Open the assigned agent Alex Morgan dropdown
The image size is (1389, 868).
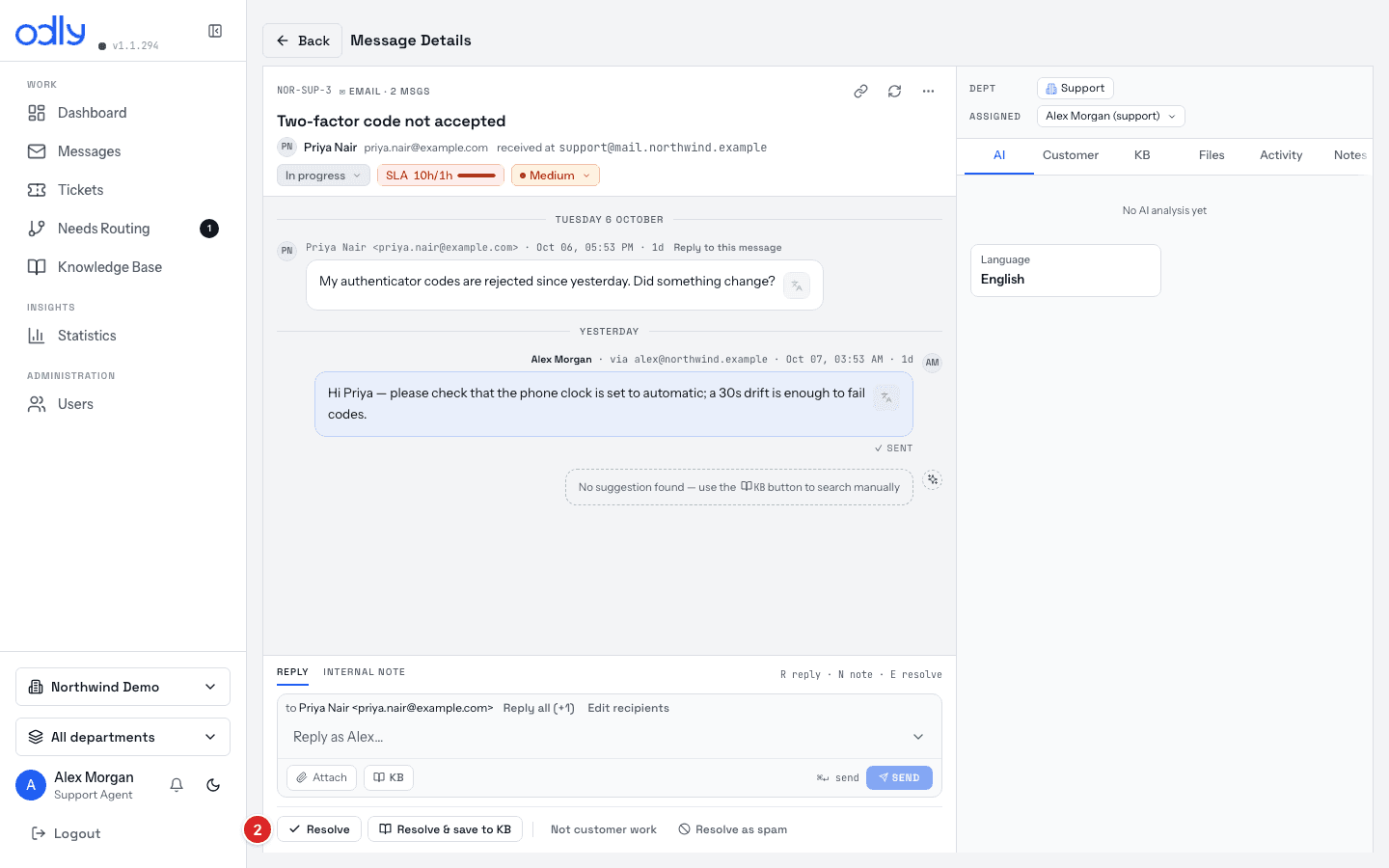(1110, 116)
